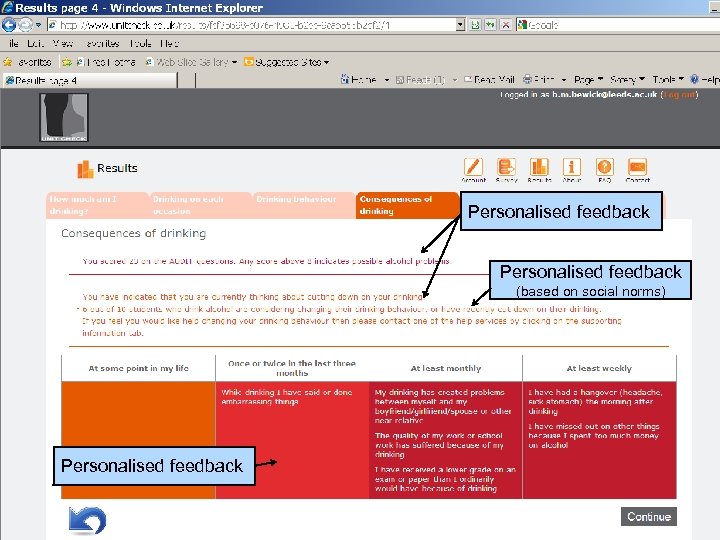Click the Google search box

pyautogui.click(x=618, y=25)
